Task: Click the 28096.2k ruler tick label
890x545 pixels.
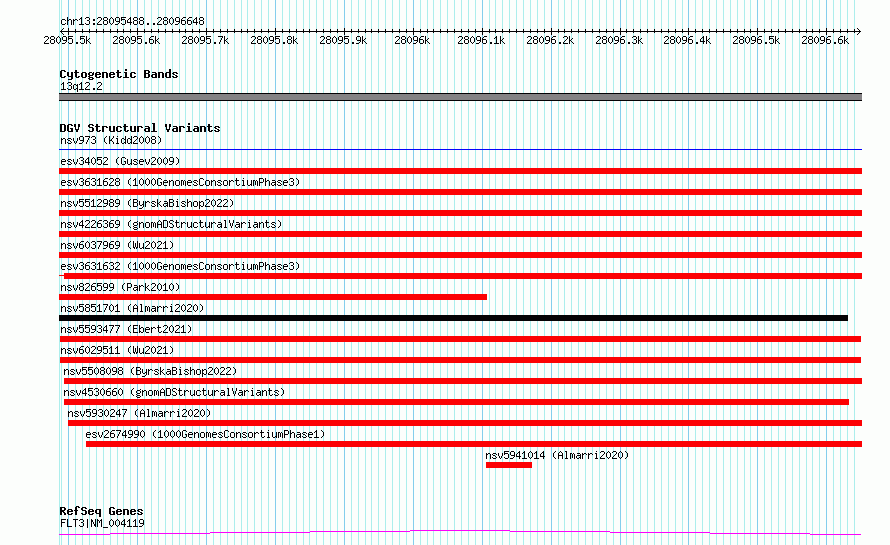Action: [x=550, y=40]
